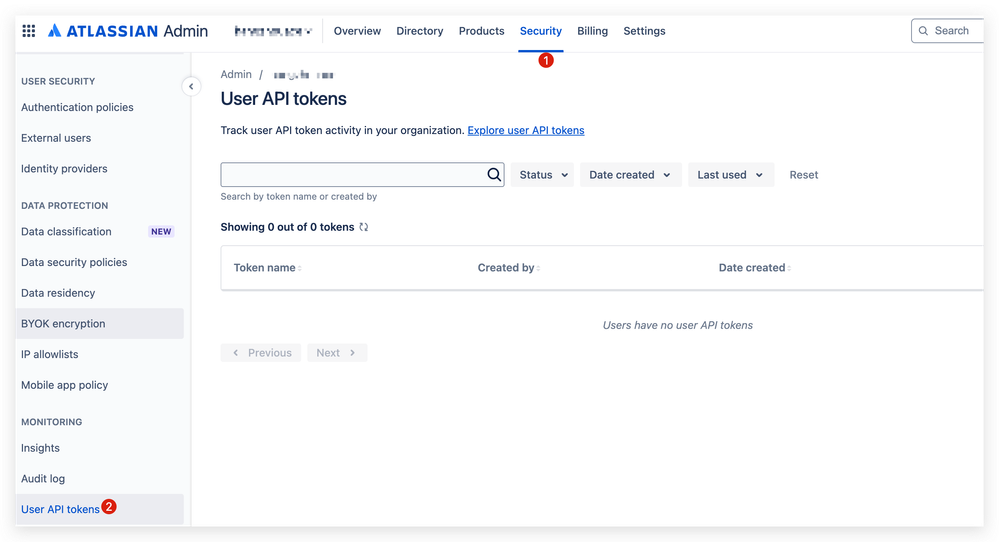
Task: Click the User API tokens page heading
Action: 284,99
